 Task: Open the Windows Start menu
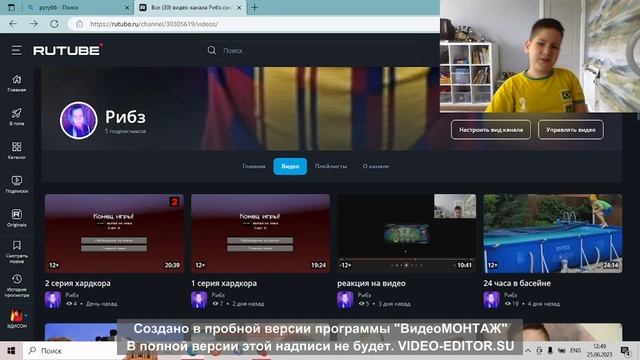pyautogui.click(x=11, y=351)
